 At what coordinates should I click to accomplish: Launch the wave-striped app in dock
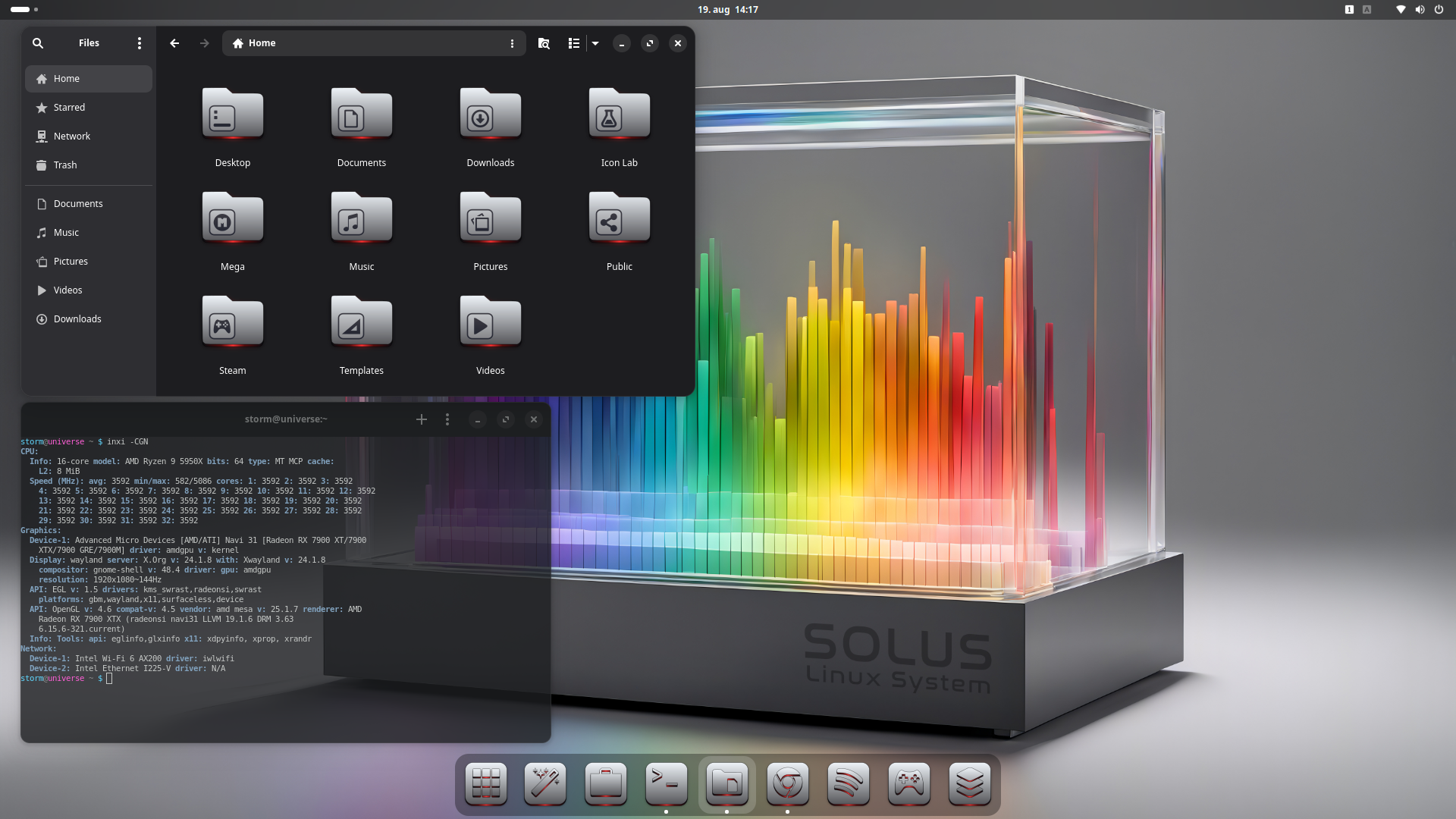[849, 784]
